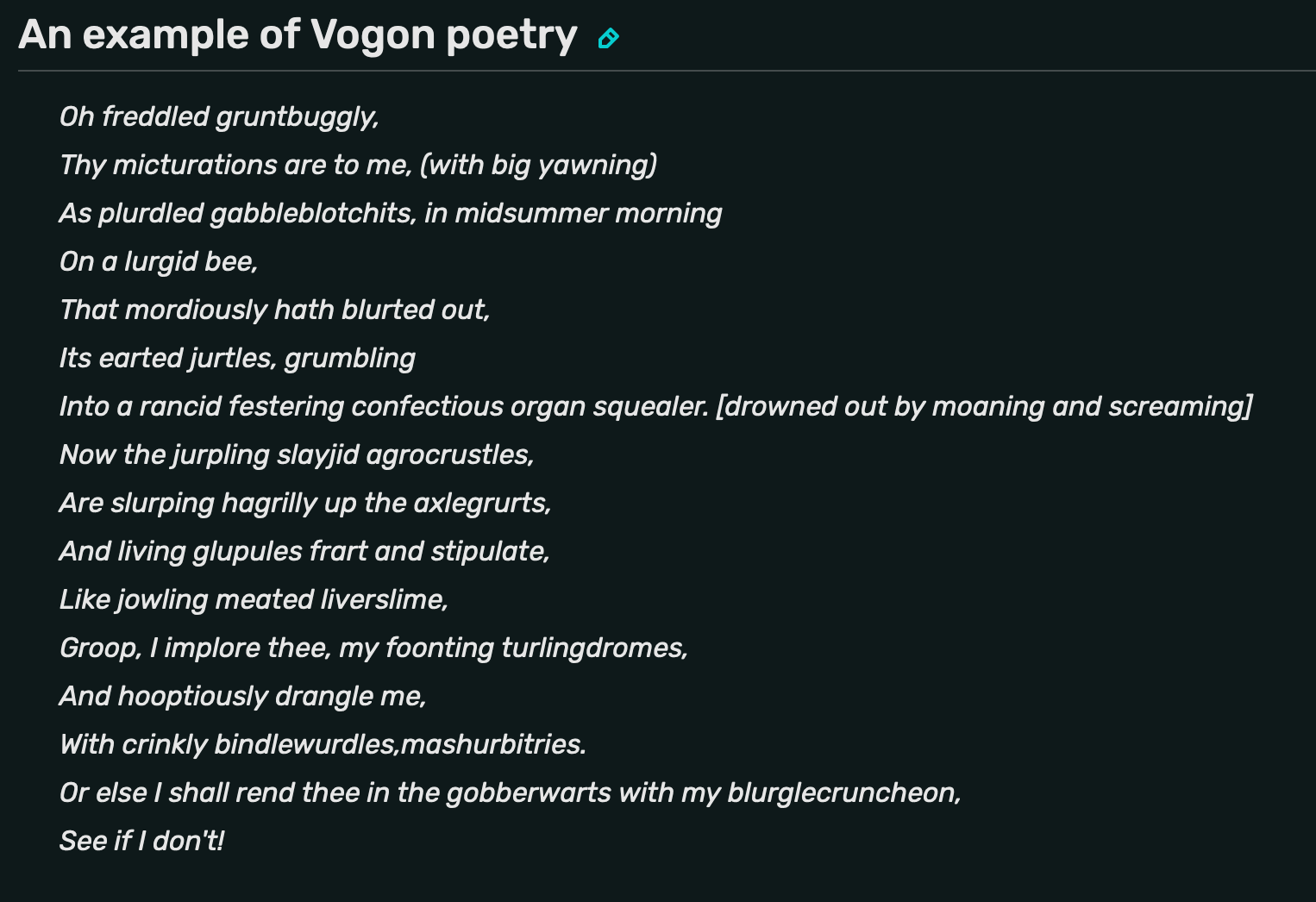
Task: Click the line "Like jowling meated liverslime,"
Action: click(254, 599)
